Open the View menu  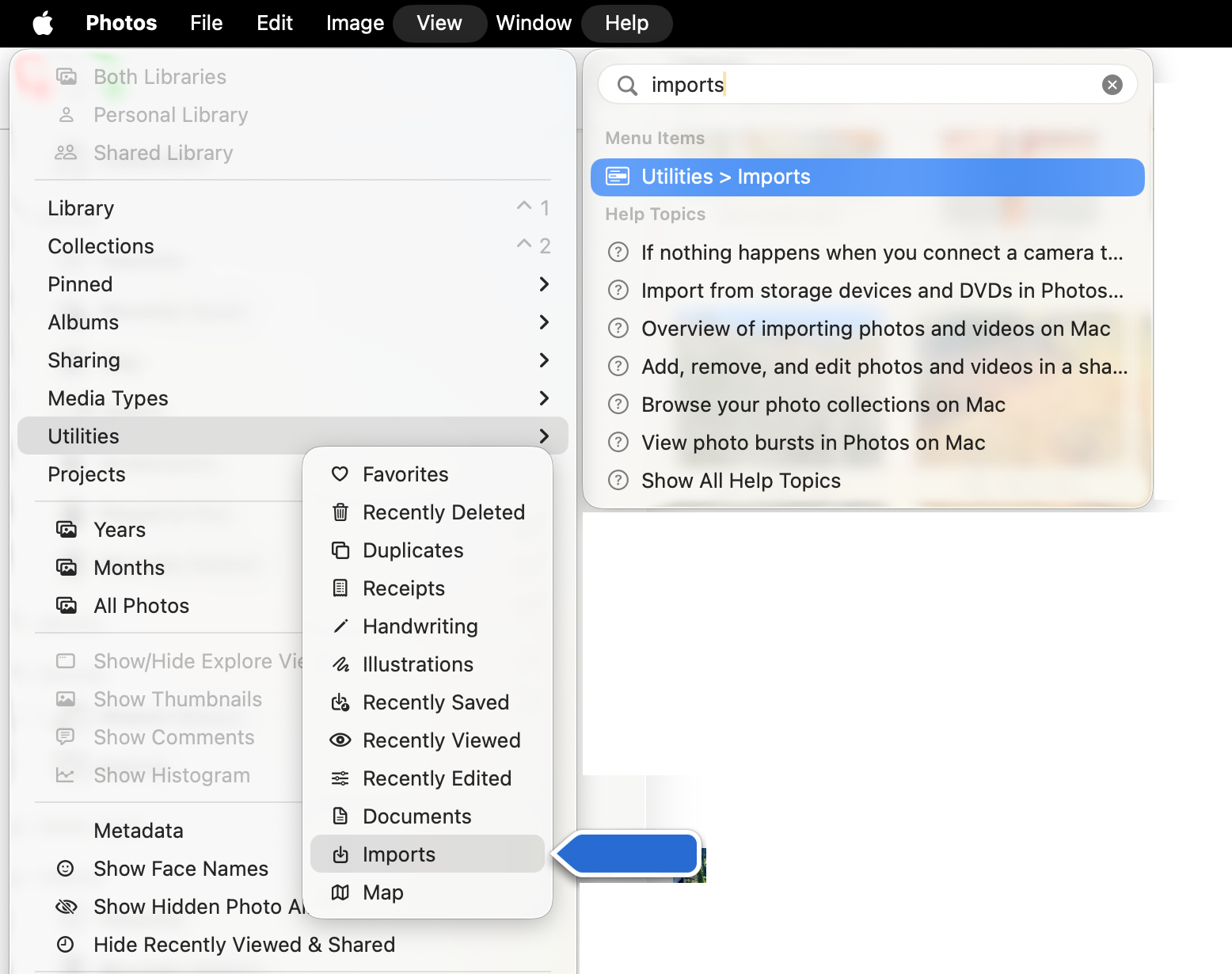tap(439, 23)
